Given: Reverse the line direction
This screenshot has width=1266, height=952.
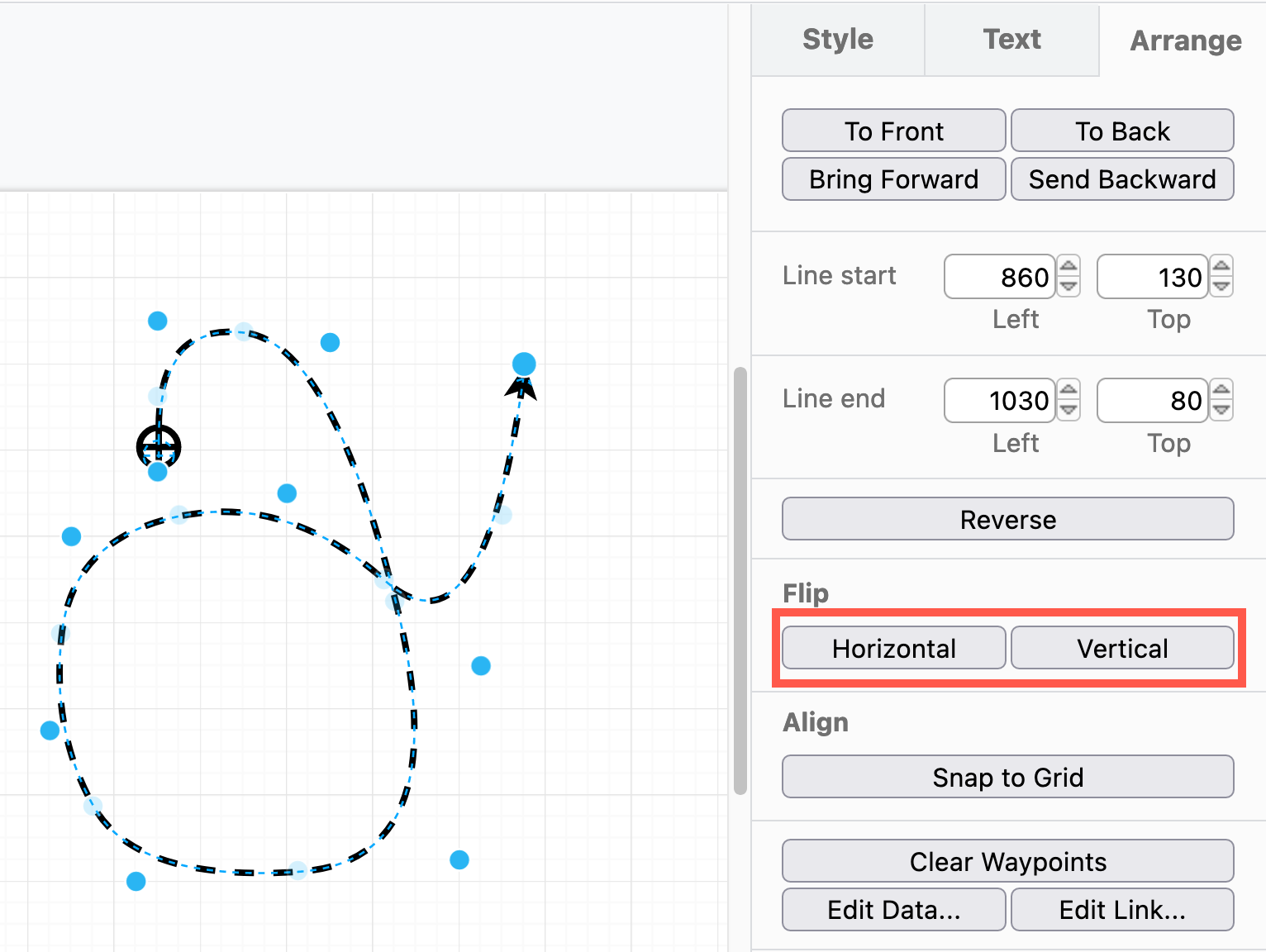Looking at the screenshot, I should (1007, 519).
